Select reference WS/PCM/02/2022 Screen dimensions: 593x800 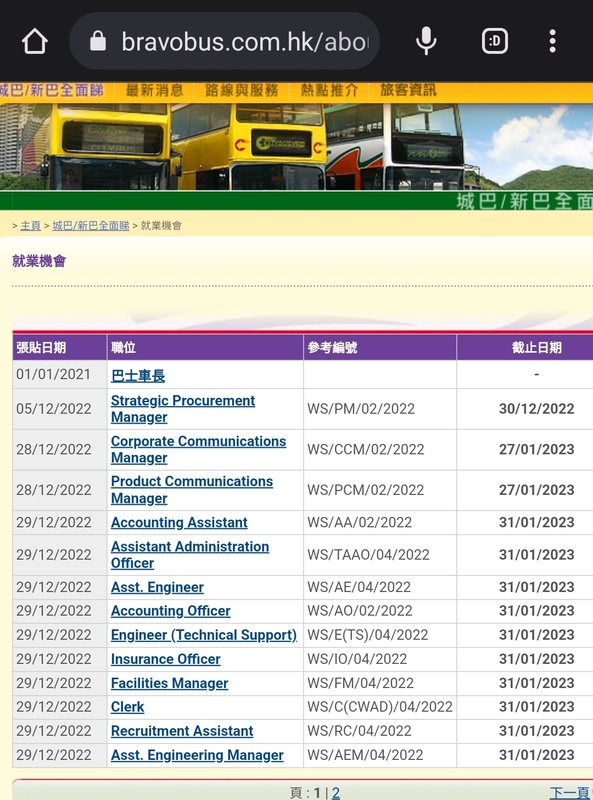[x=365, y=490]
